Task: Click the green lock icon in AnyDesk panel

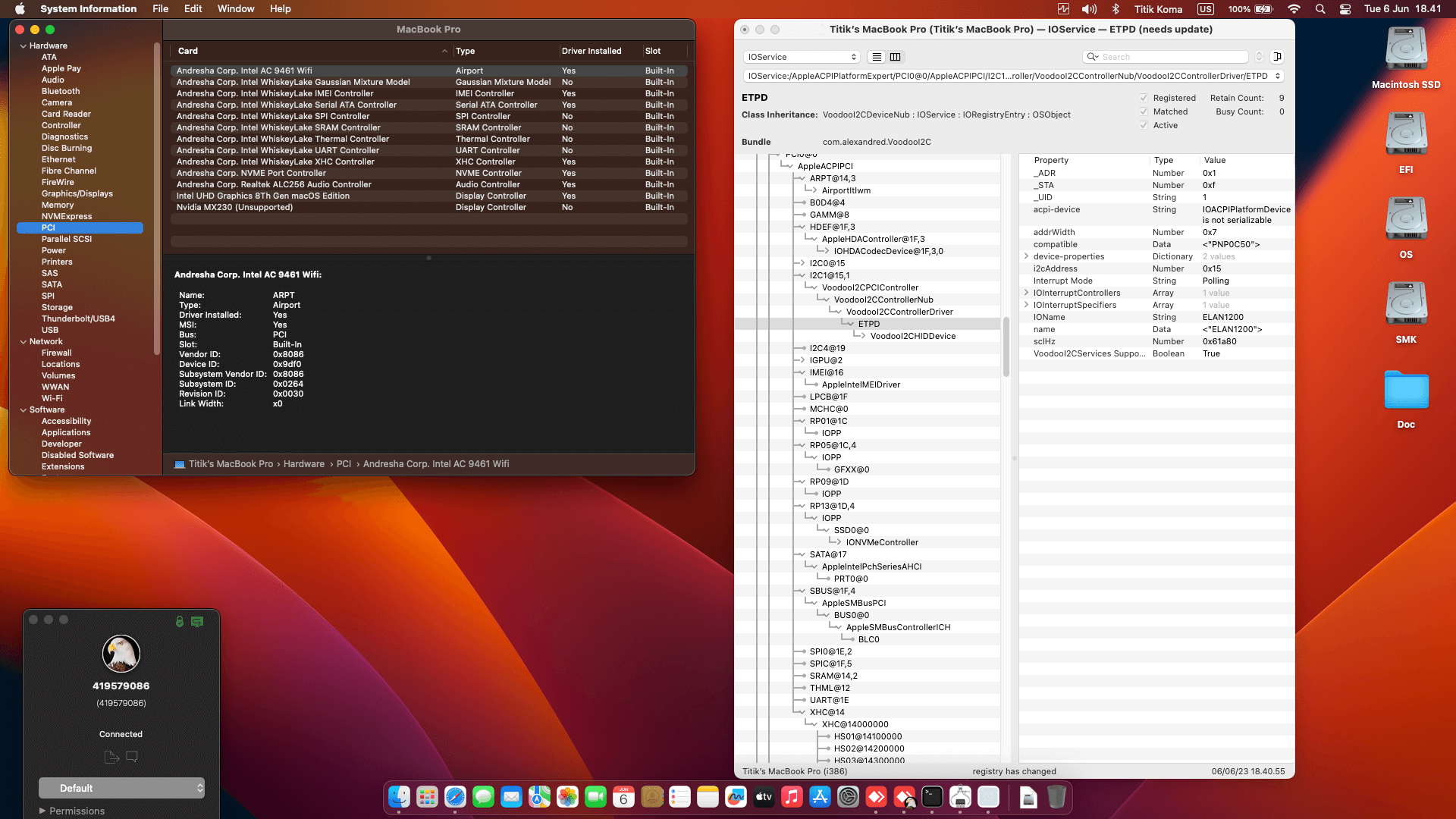Action: click(180, 621)
